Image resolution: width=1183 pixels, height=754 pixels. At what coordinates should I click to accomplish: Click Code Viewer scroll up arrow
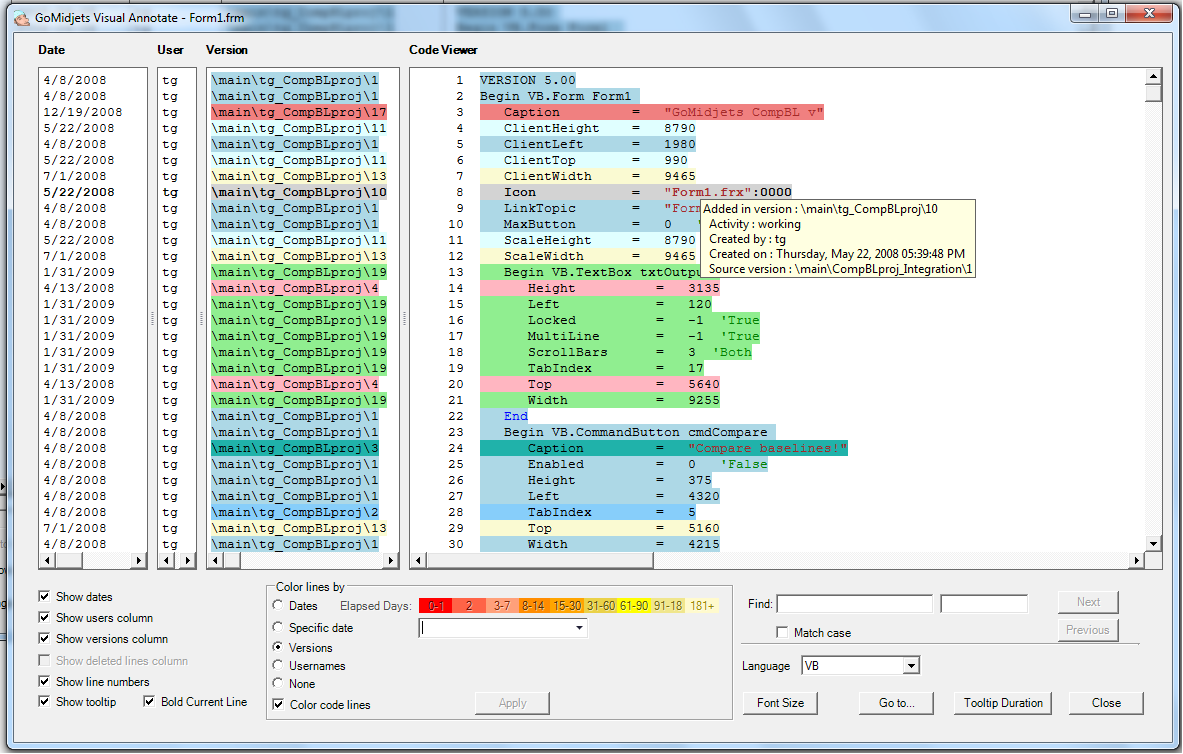point(1153,77)
